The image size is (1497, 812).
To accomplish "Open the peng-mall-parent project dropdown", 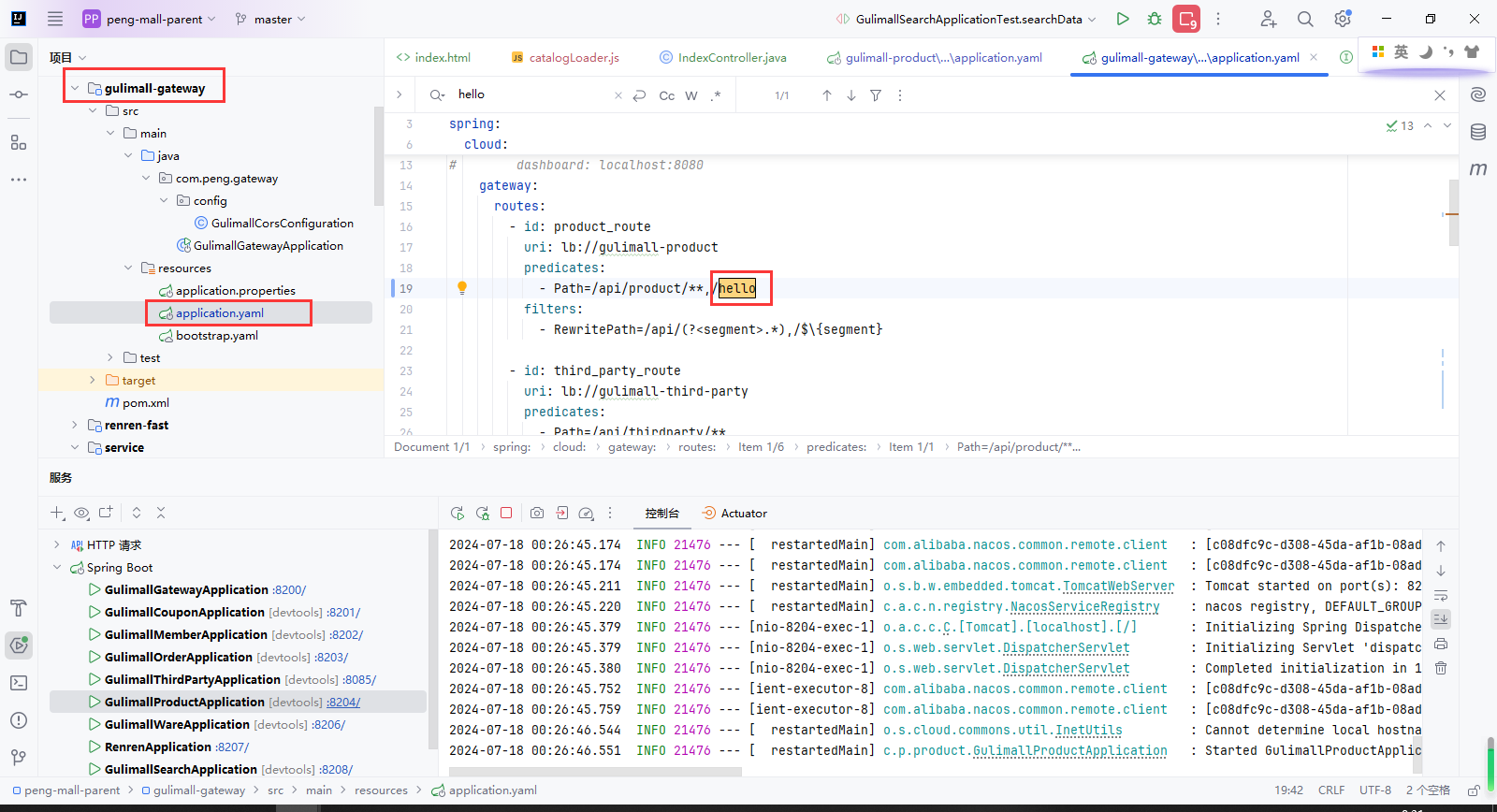I will (150, 19).
